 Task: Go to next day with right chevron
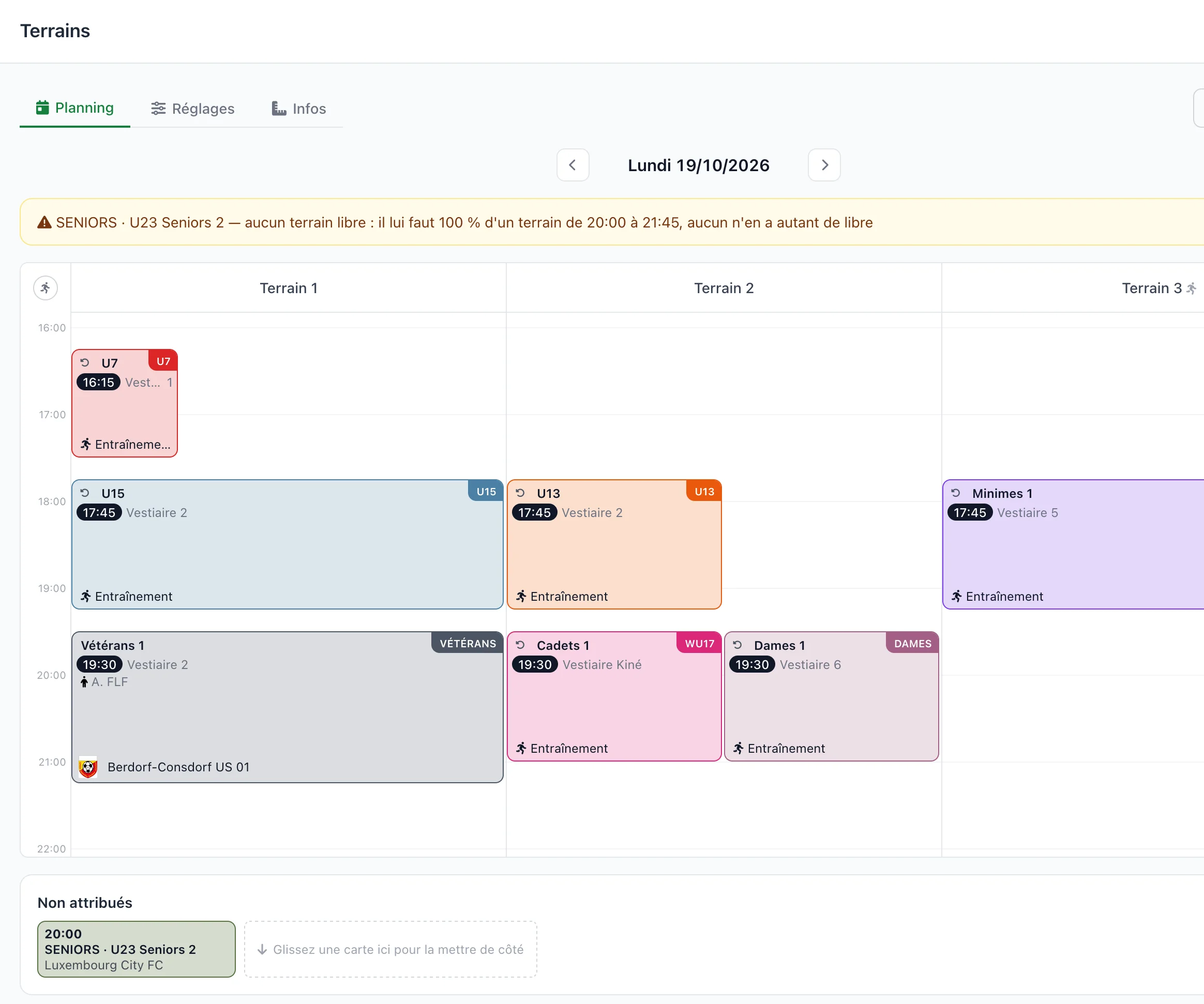point(824,165)
